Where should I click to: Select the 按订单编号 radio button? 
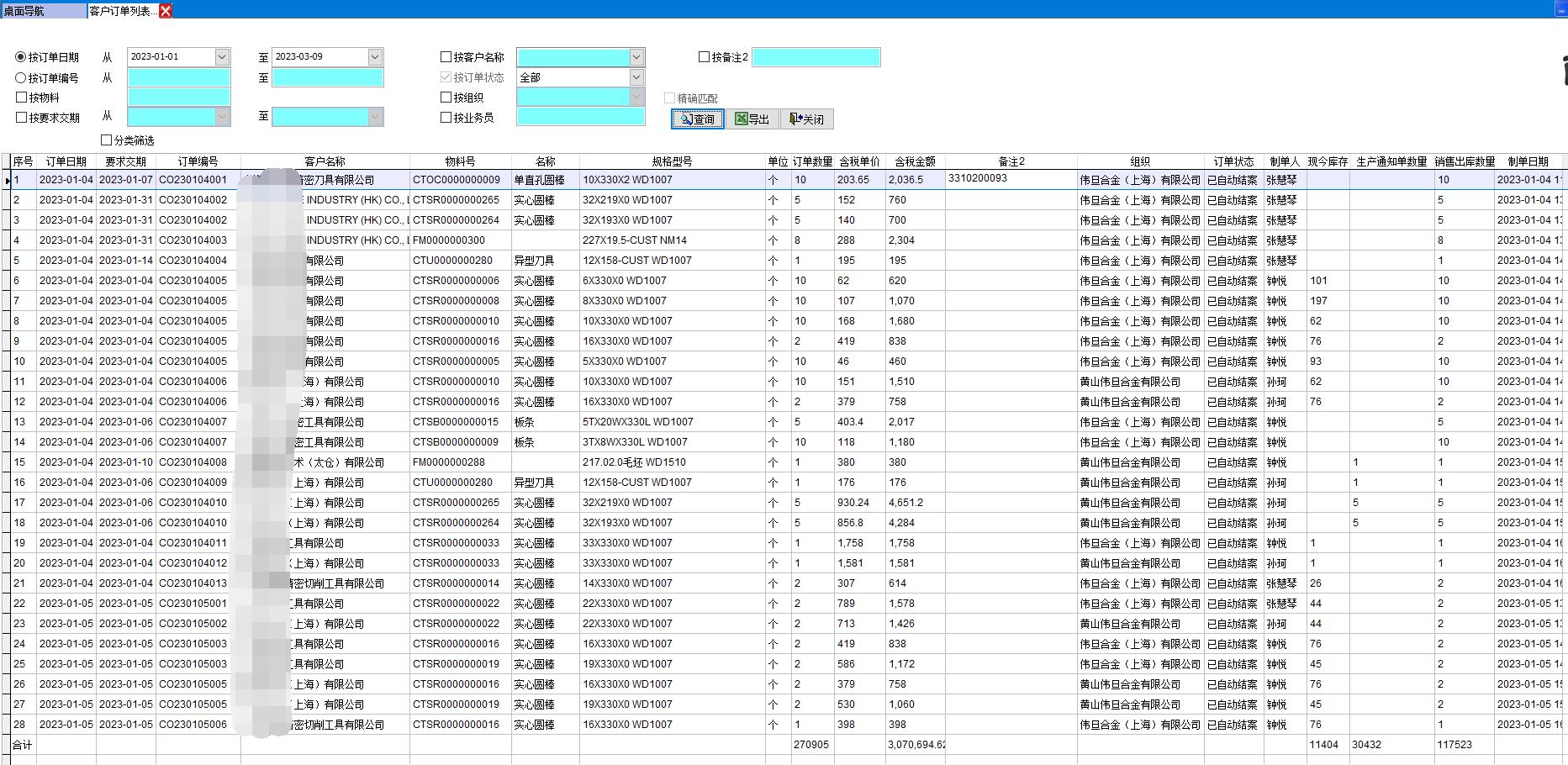(x=21, y=78)
